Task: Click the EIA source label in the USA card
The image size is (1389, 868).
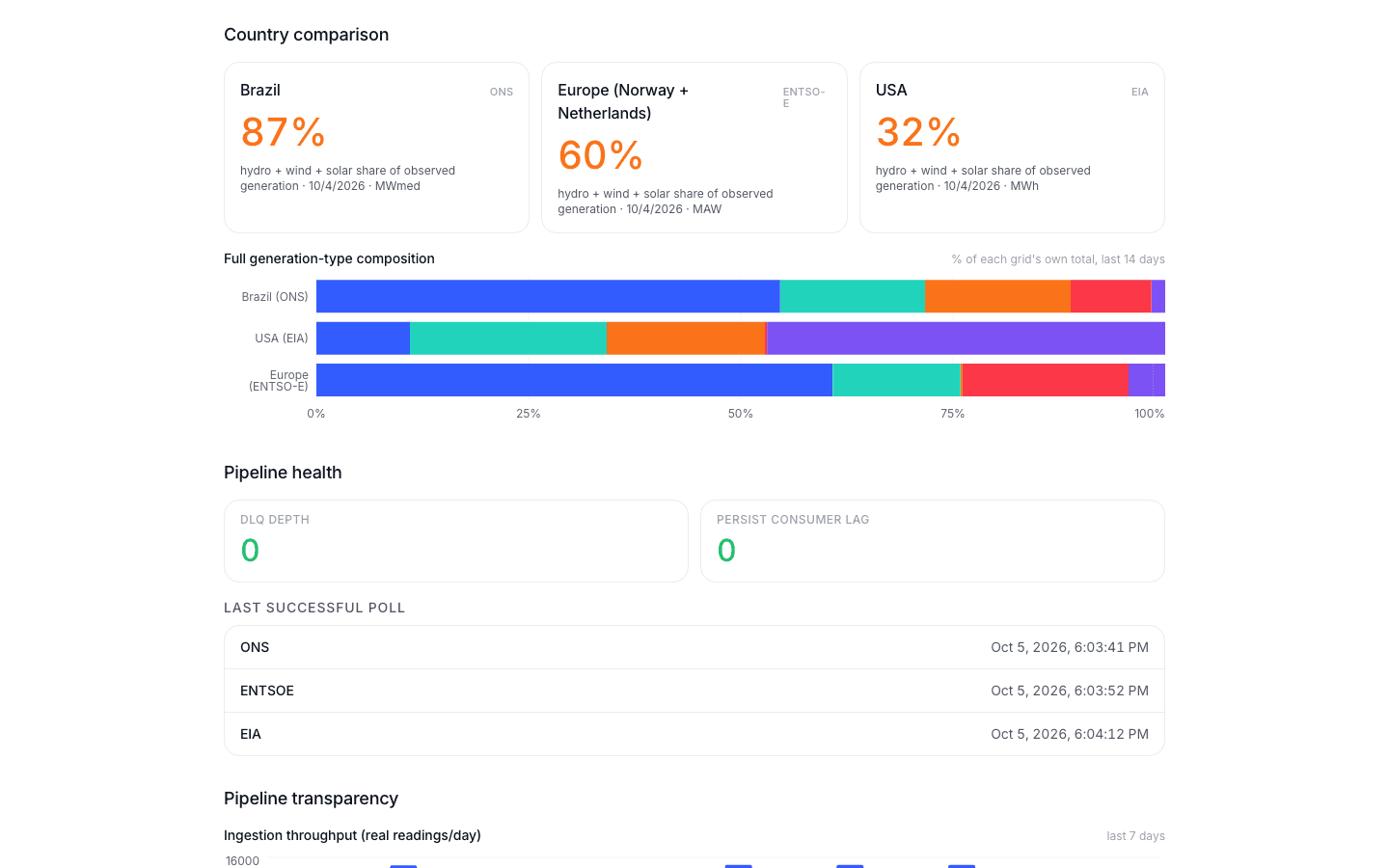Action: (x=1140, y=93)
